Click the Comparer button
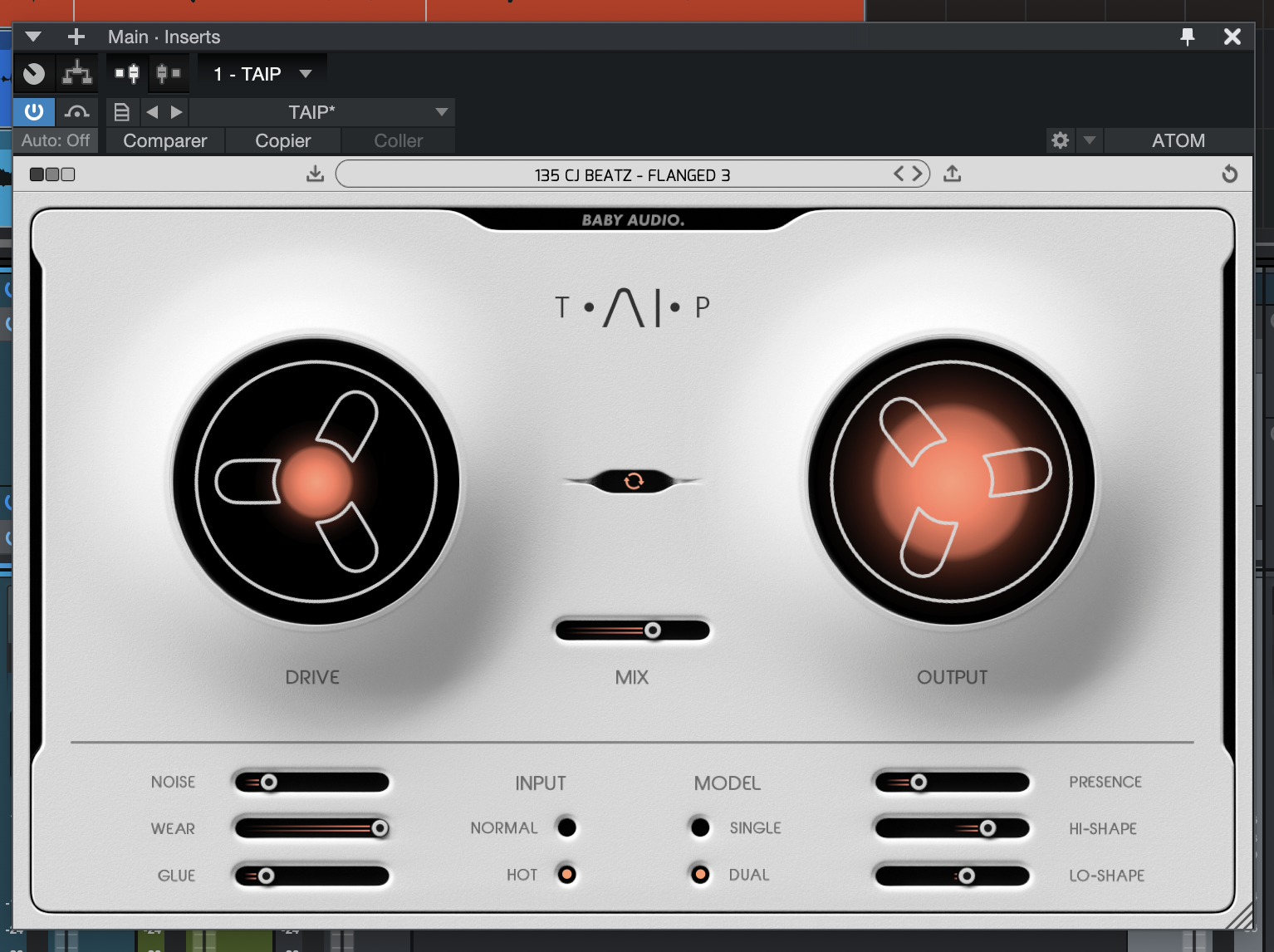The height and width of the screenshot is (952, 1274). point(165,140)
